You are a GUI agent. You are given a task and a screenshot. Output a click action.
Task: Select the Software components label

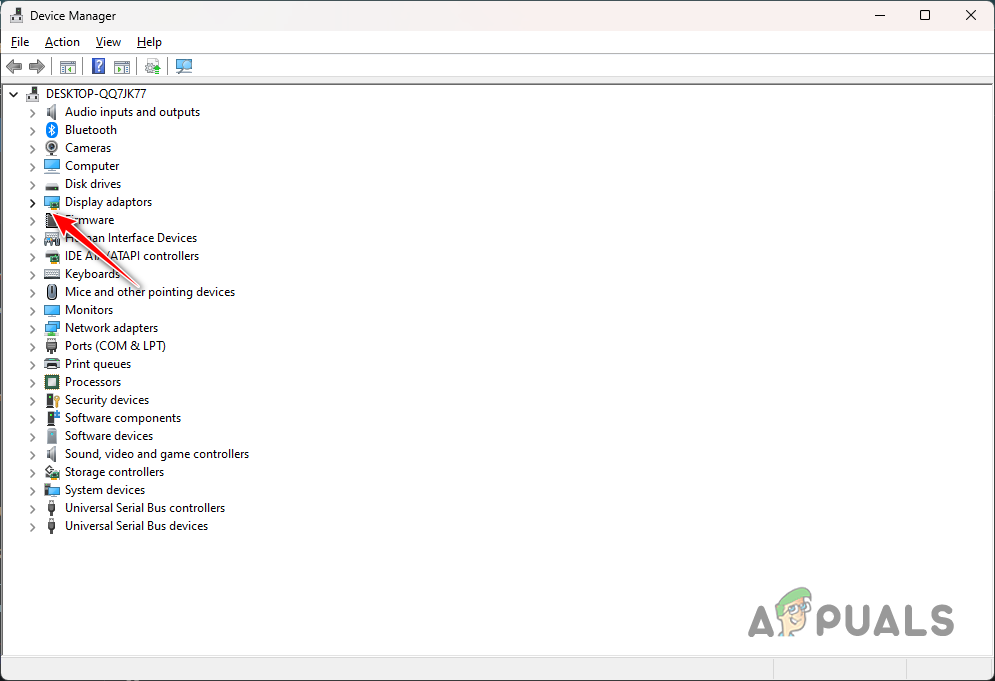coord(122,418)
